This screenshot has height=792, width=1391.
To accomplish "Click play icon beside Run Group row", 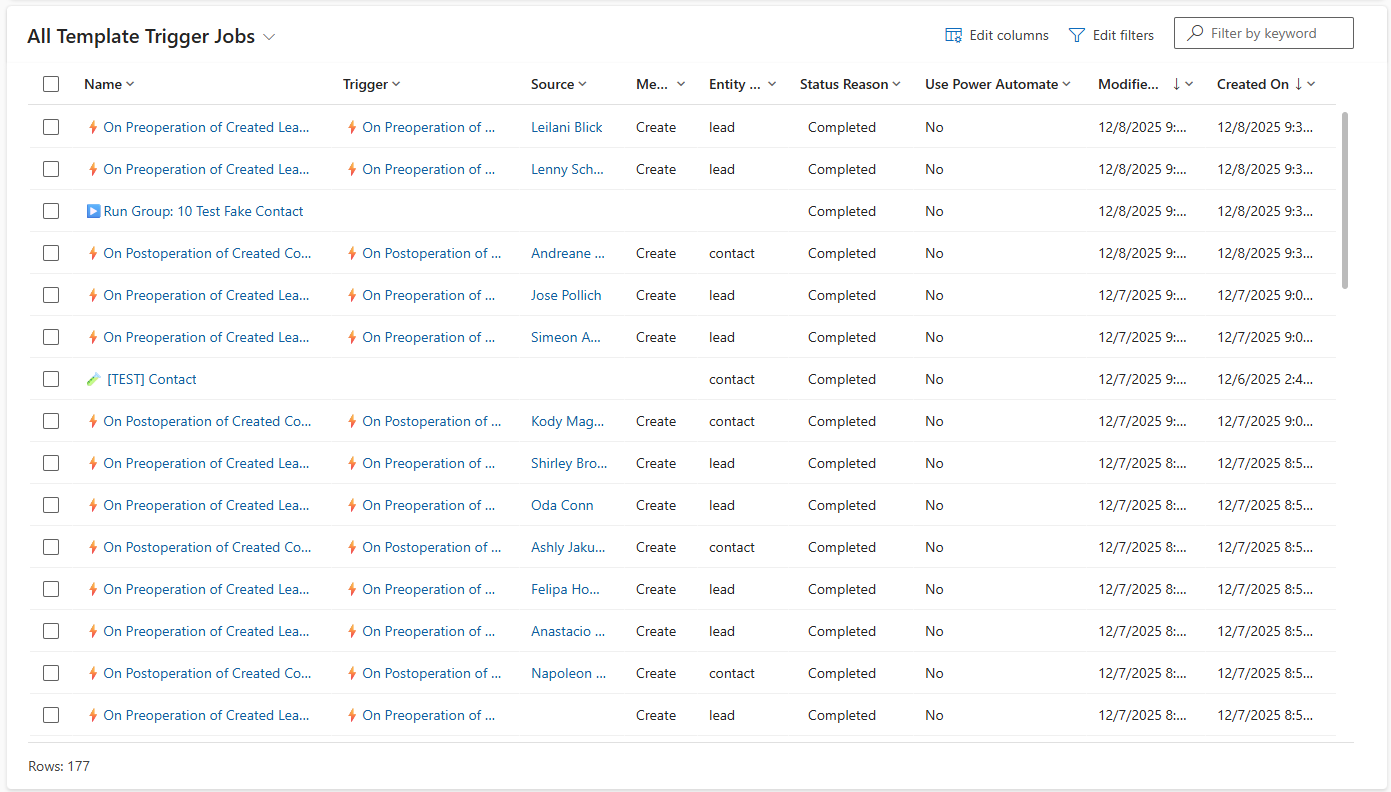I will point(93,211).
